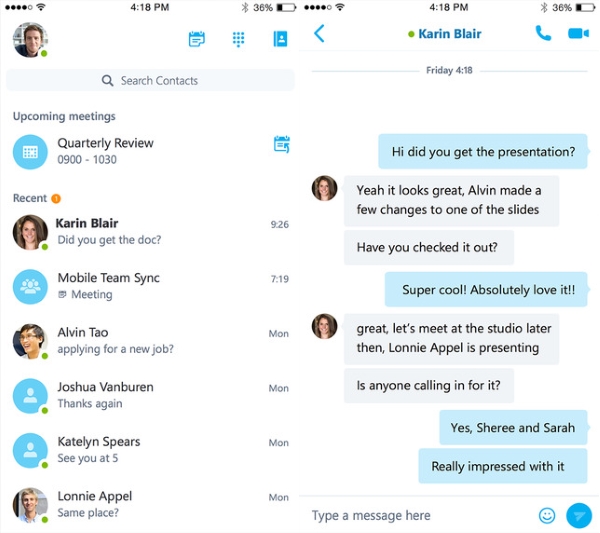Click the Type a message here field

(x=421, y=515)
